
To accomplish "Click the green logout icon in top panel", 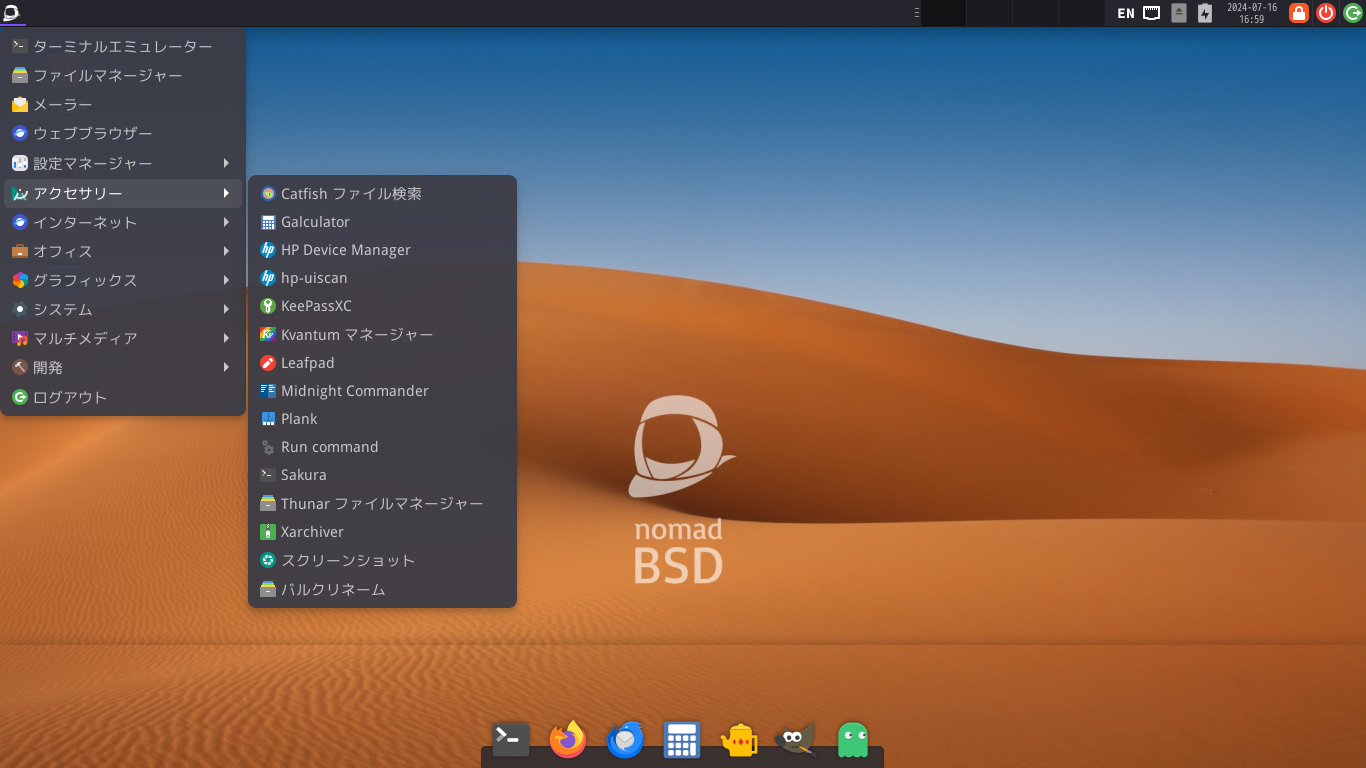I will pyautogui.click(x=1353, y=13).
